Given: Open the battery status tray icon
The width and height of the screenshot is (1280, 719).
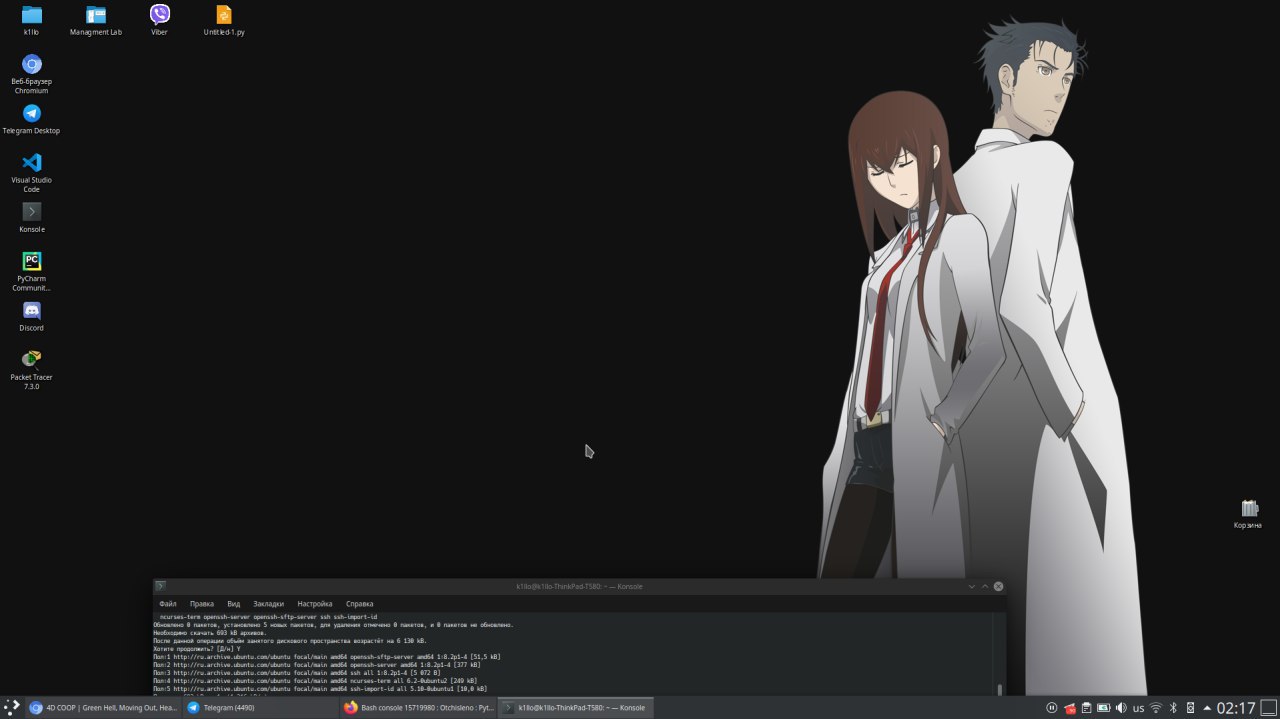Looking at the screenshot, I should (1103, 708).
